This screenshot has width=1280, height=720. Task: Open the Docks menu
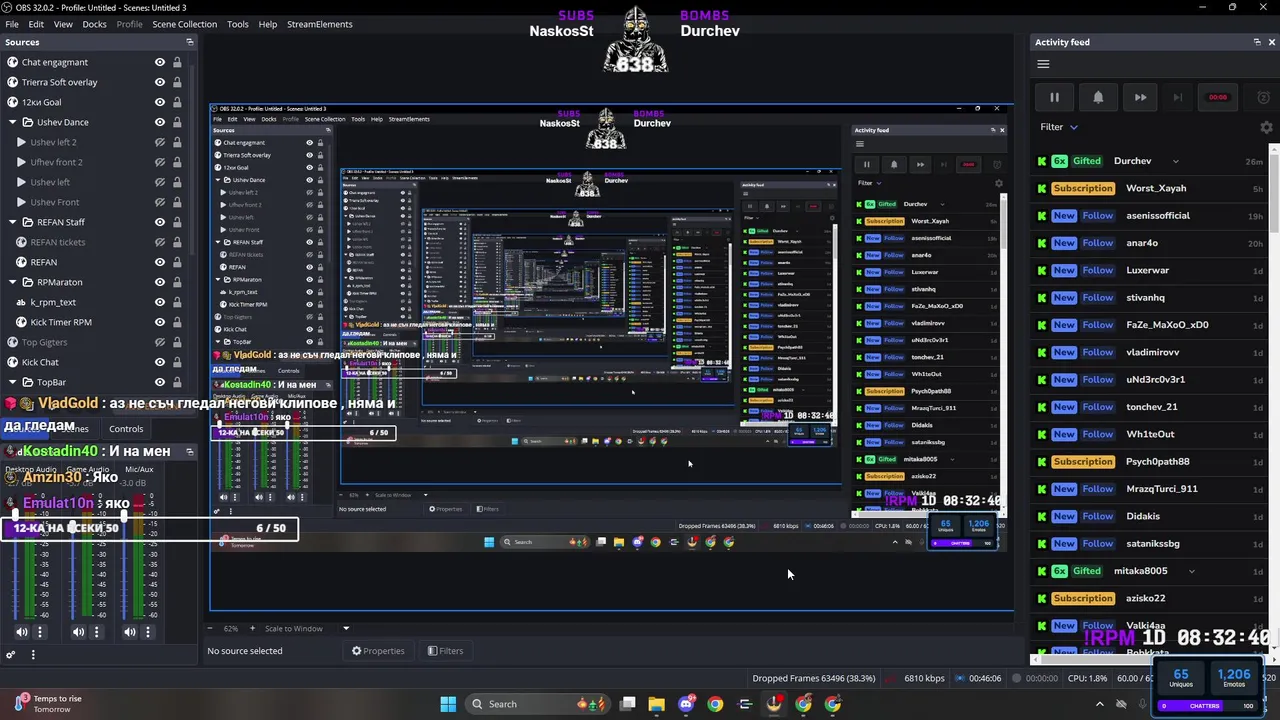coord(94,24)
